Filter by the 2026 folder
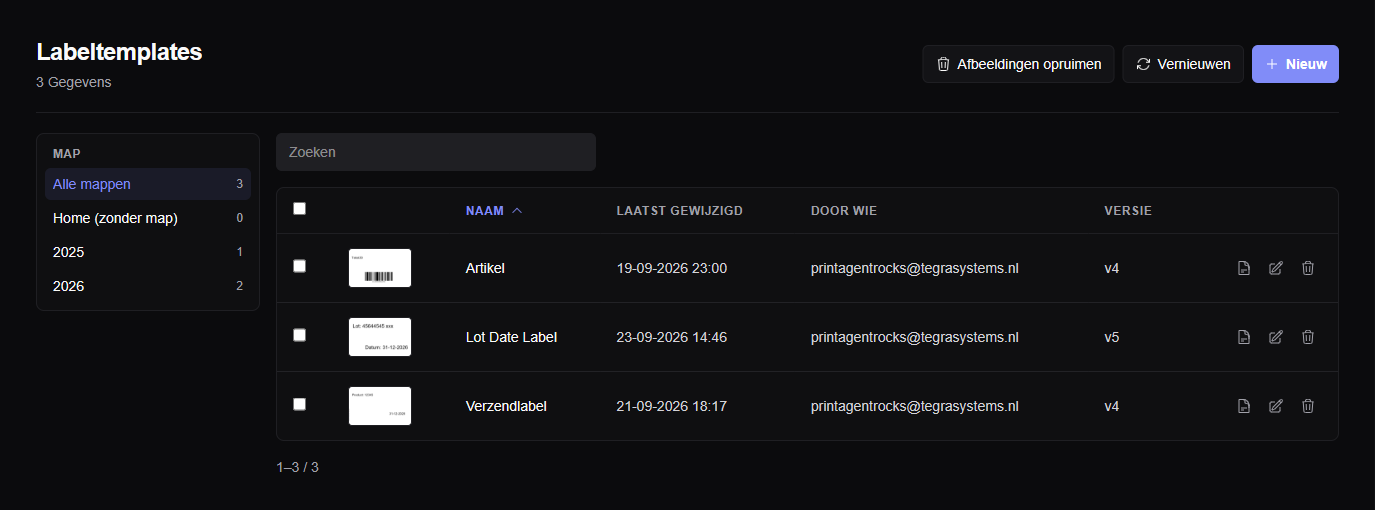1375x510 pixels. tap(148, 286)
